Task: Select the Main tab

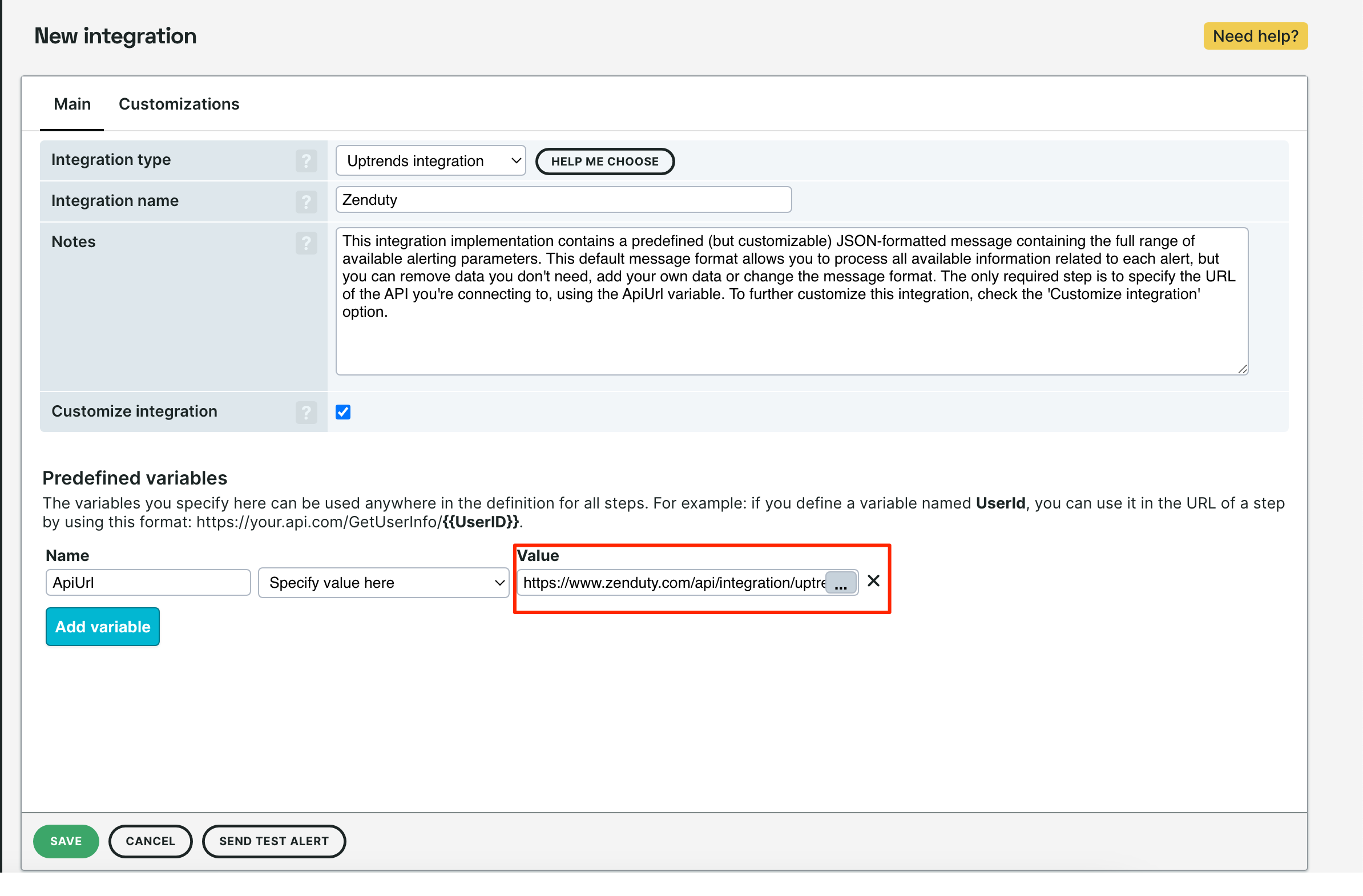Action: click(x=72, y=104)
